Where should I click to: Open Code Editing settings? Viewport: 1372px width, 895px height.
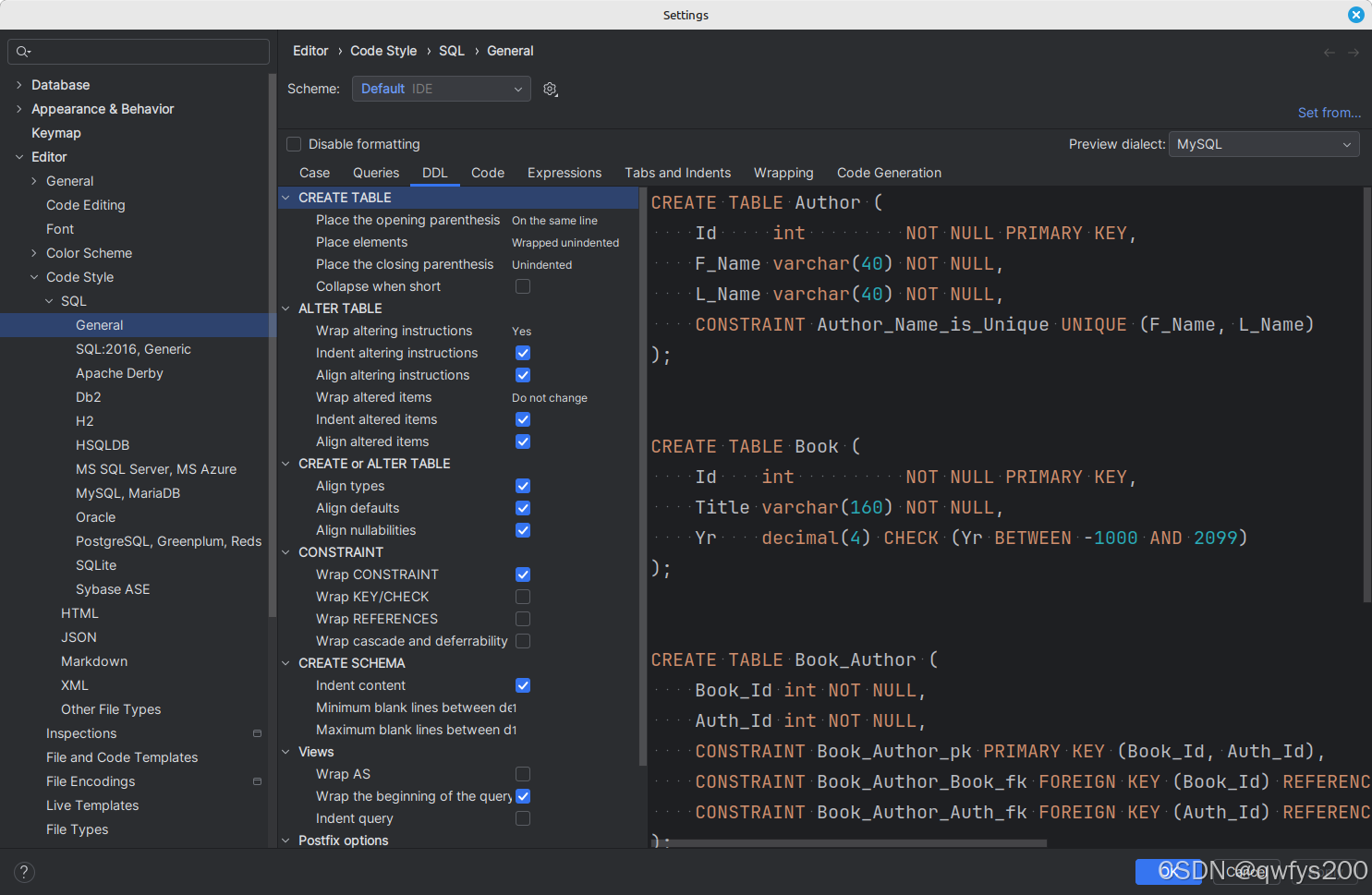[x=86, y=205]
